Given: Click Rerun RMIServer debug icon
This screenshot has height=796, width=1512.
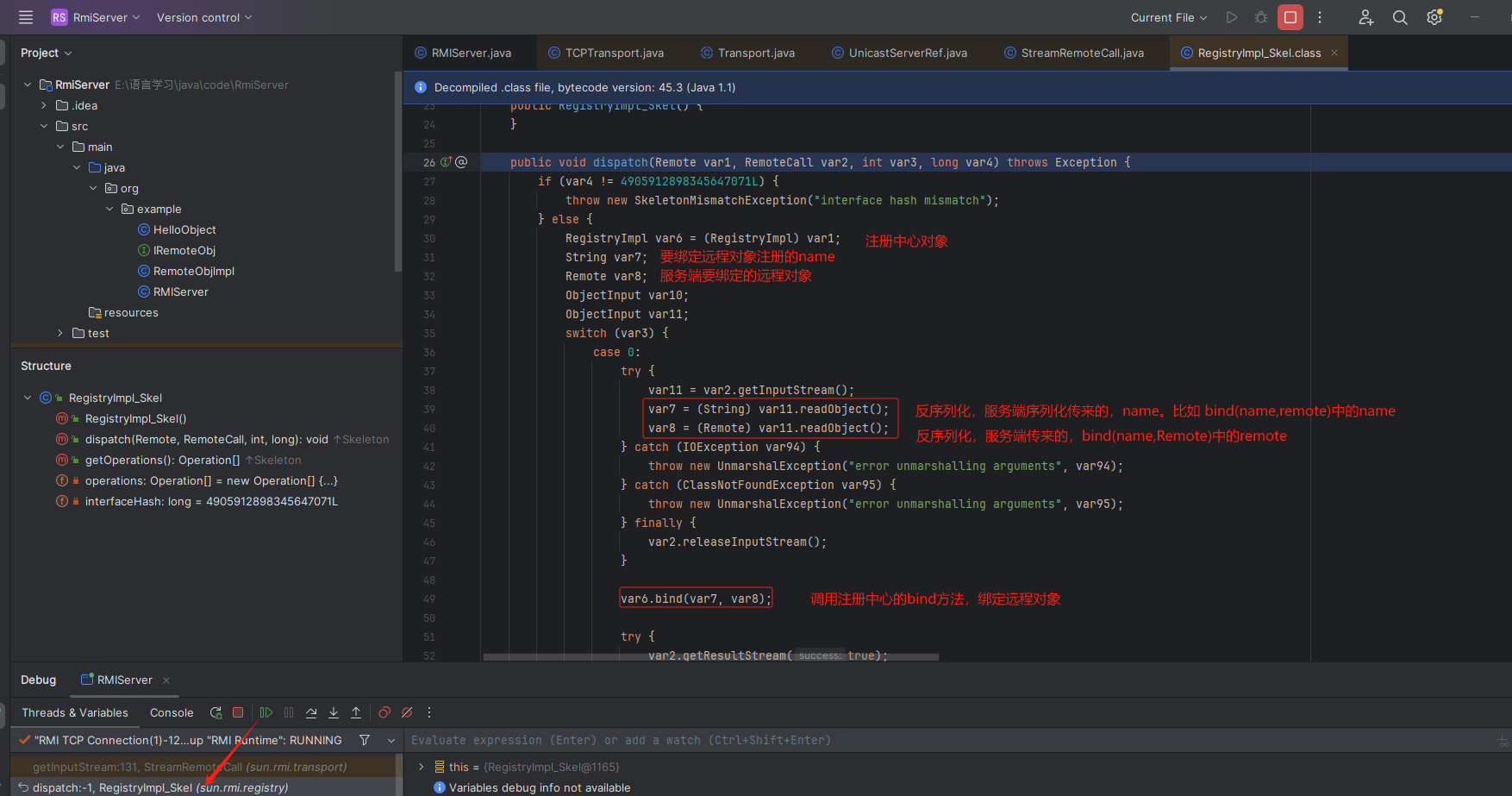Looking at the screenshot, I should click(216, 712).
